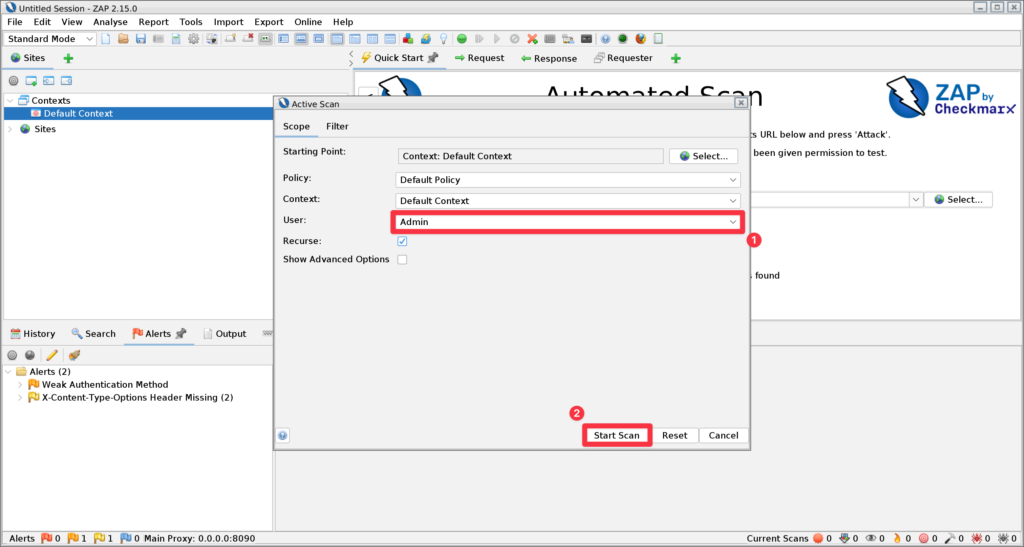Click Main Proxy address in status bar
This screenshot has height=547, width=1024.
click(199, 539)
